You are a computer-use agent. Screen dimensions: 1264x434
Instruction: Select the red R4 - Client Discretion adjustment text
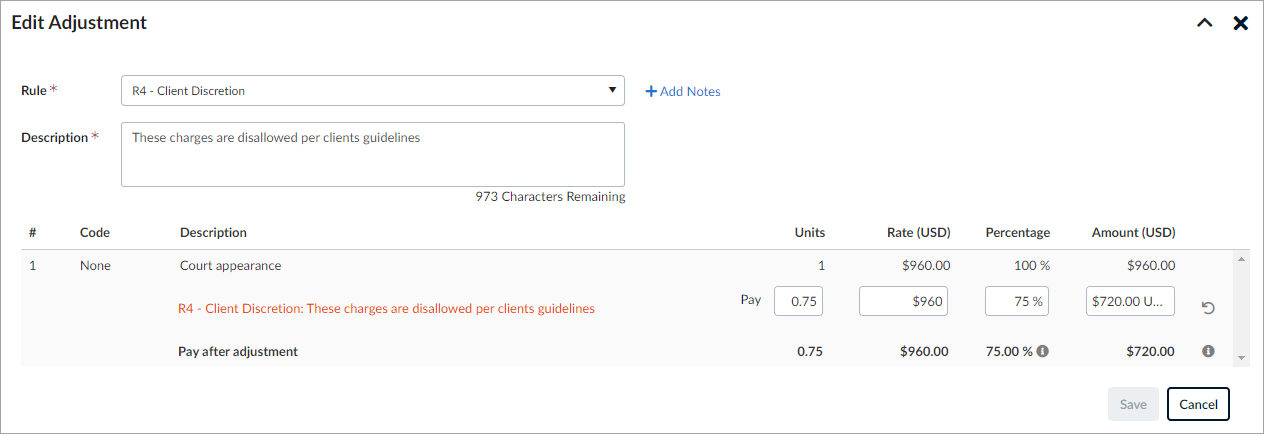386,309
